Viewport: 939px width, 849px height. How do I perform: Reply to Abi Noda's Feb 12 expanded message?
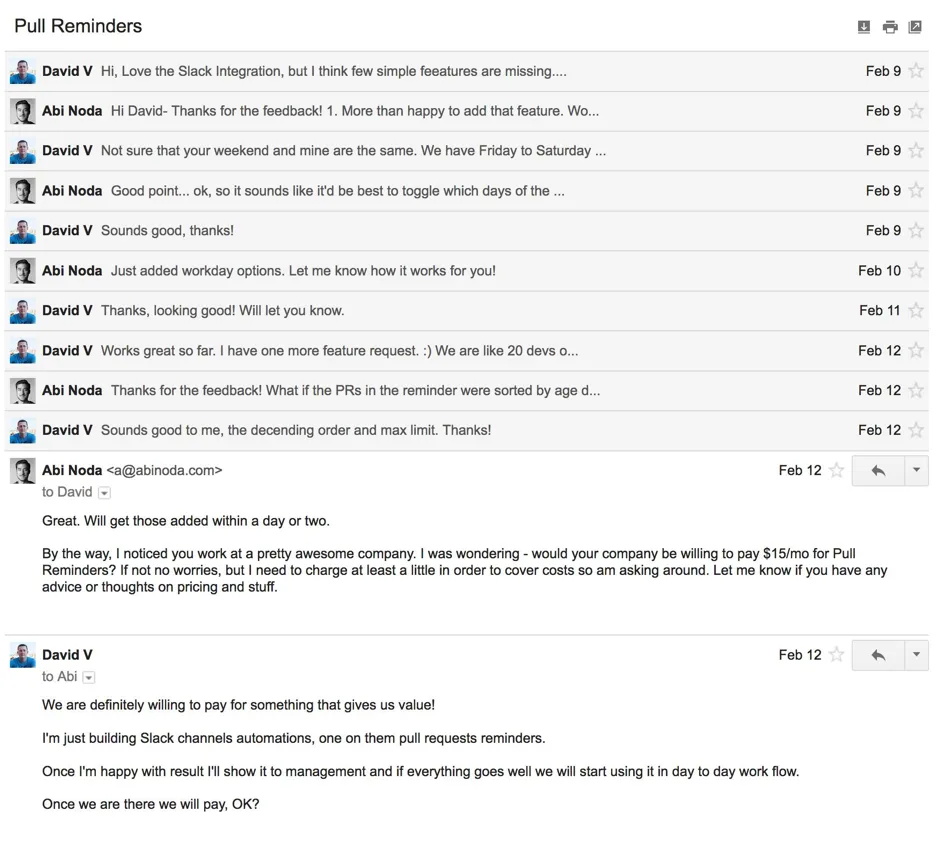coord(878,471)
